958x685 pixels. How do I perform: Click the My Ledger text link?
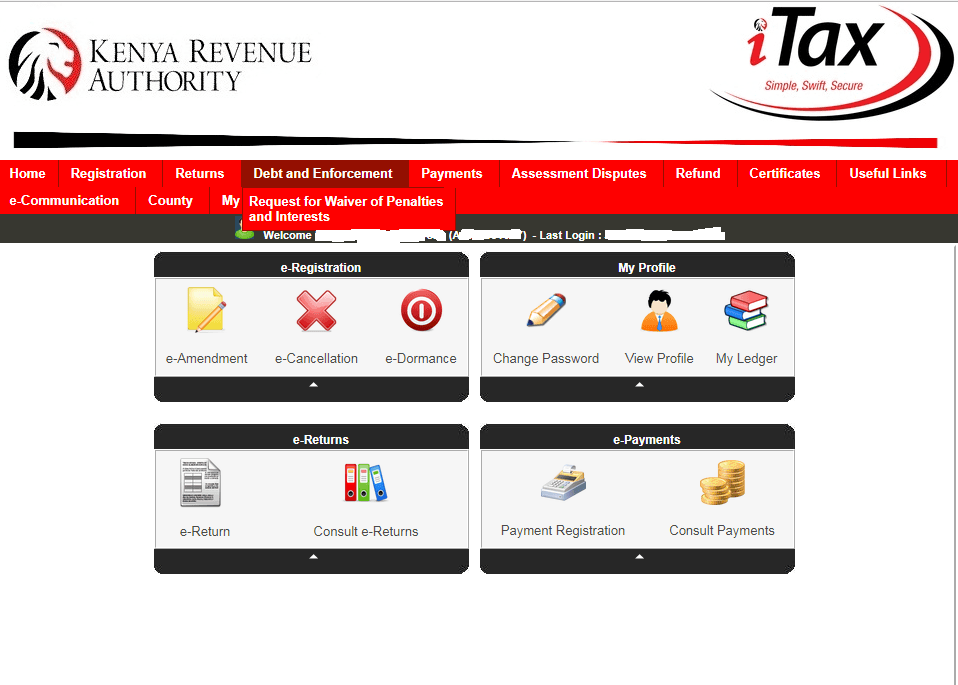[747, 359]
